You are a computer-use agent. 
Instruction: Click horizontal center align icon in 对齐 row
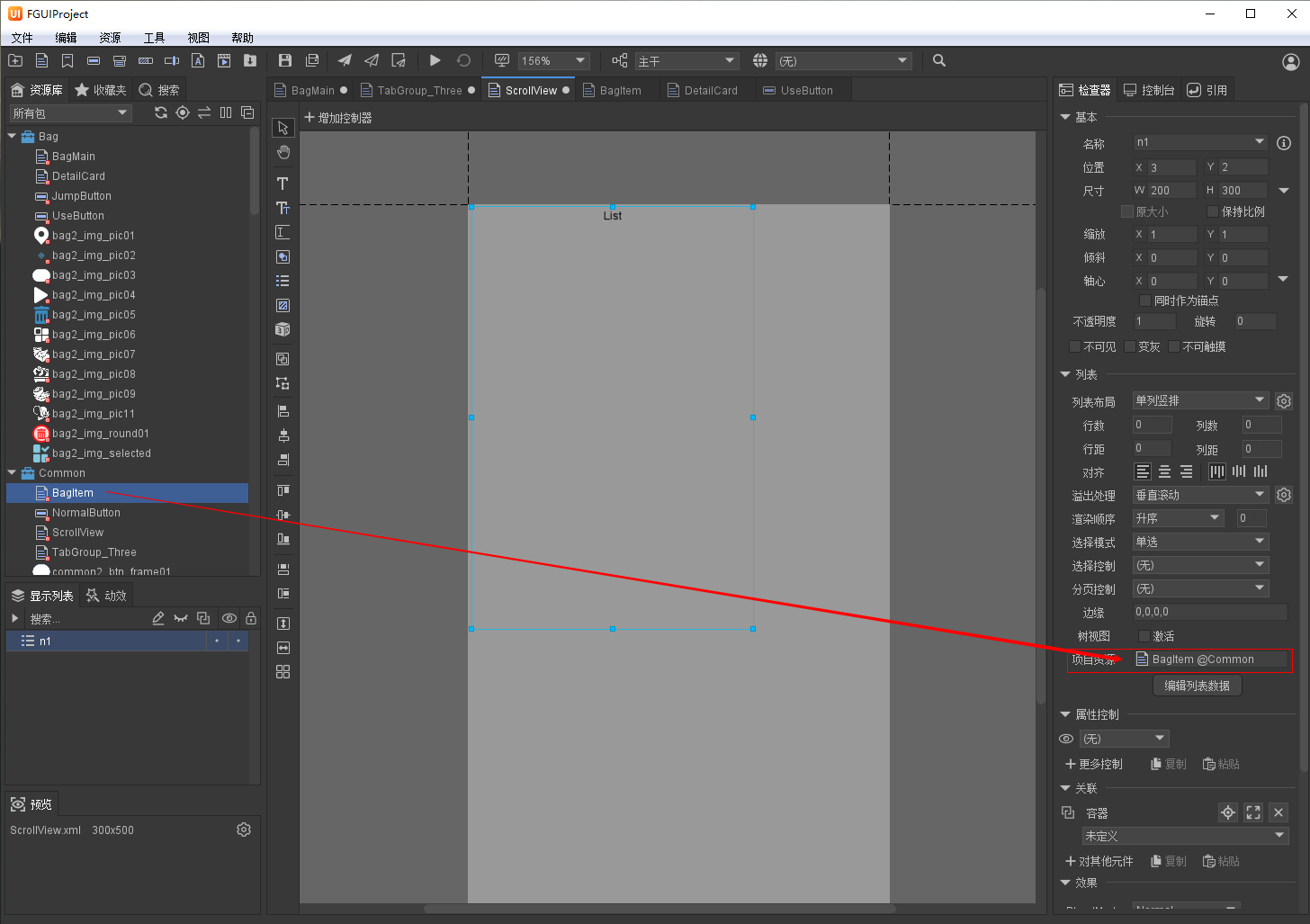tap(1164, 471)
